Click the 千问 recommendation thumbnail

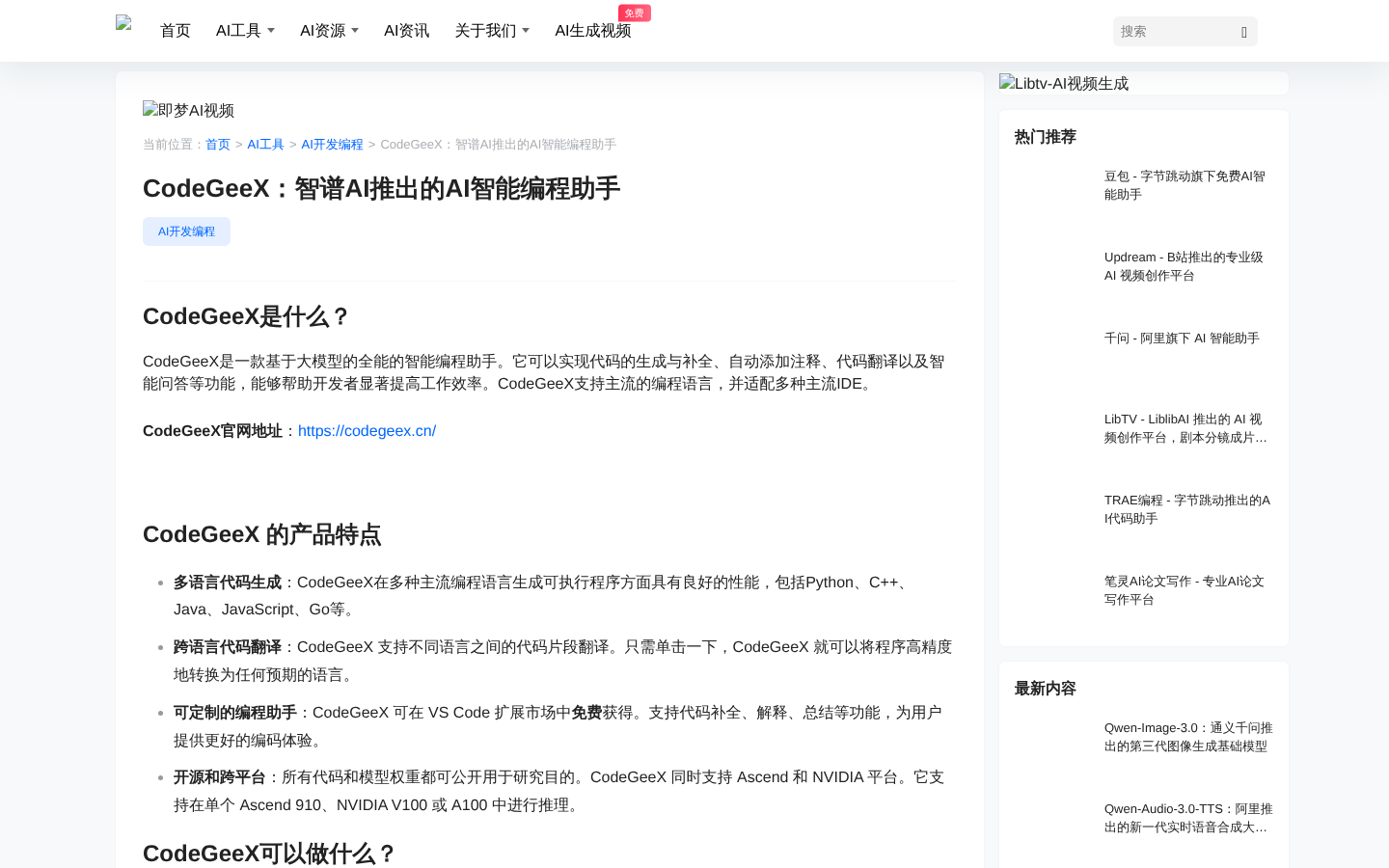point(1053,357)
